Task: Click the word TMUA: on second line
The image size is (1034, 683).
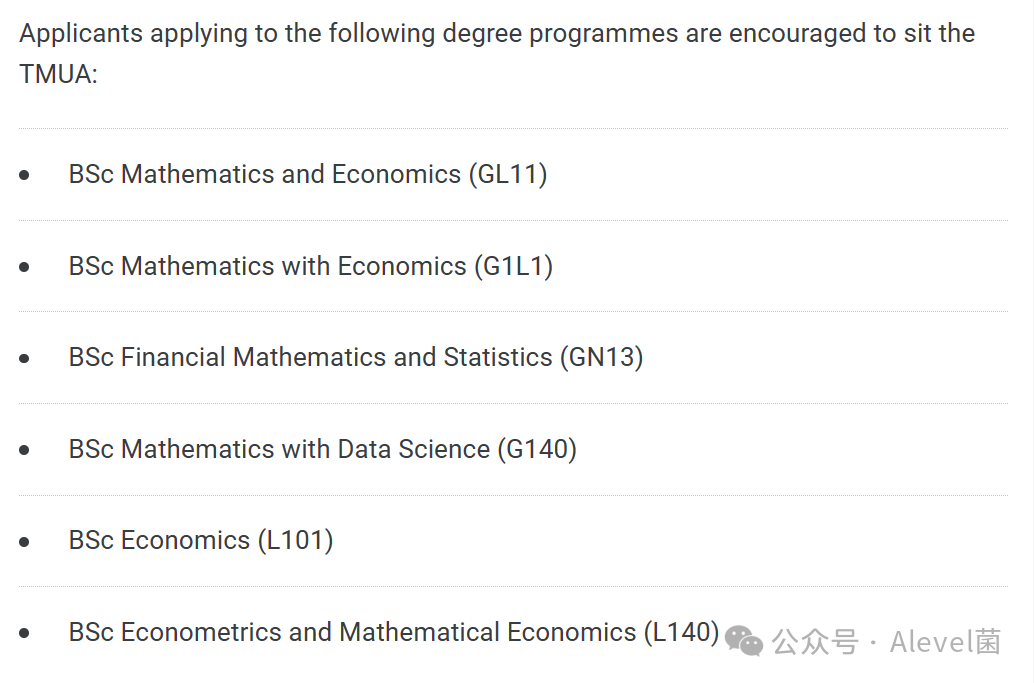Action: [59, 74]
